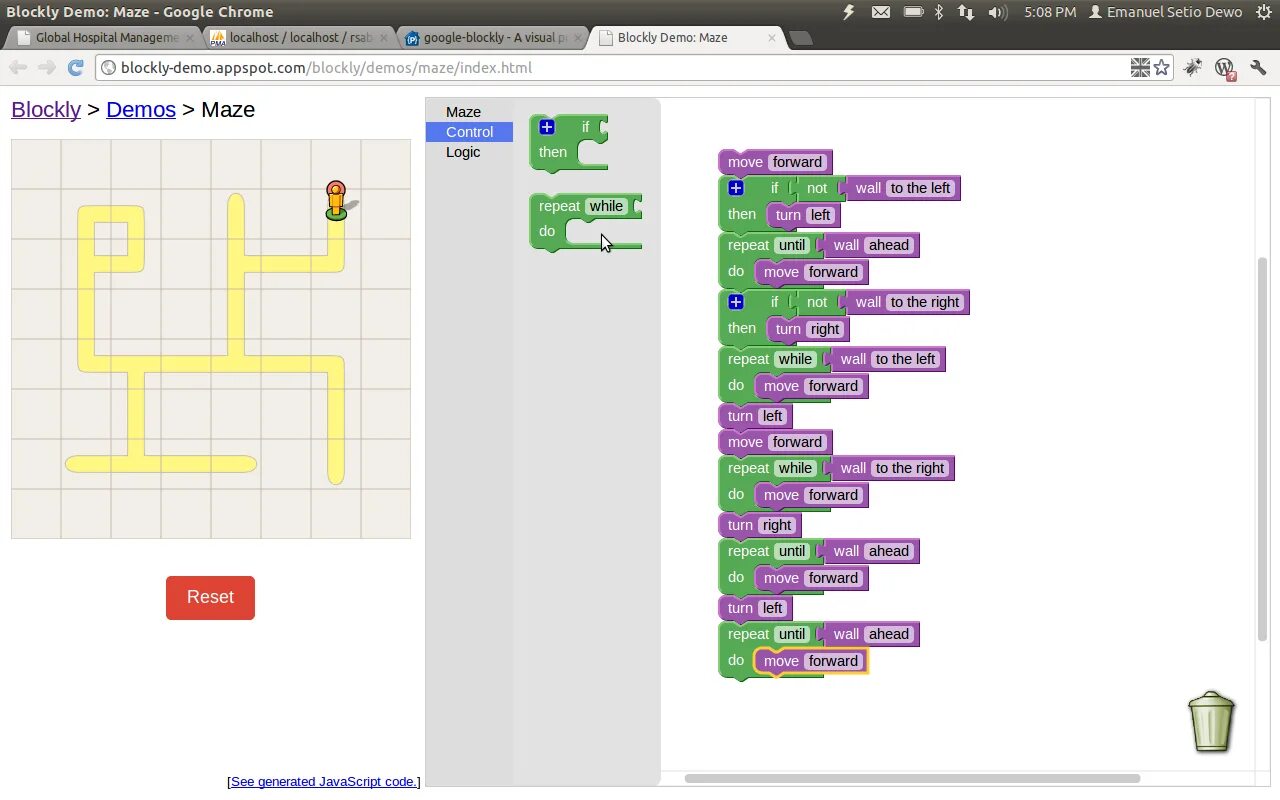Screen dimensions: 1280x800
Task: Open the bug extension icon
Action: click(x=1193, y=67)
